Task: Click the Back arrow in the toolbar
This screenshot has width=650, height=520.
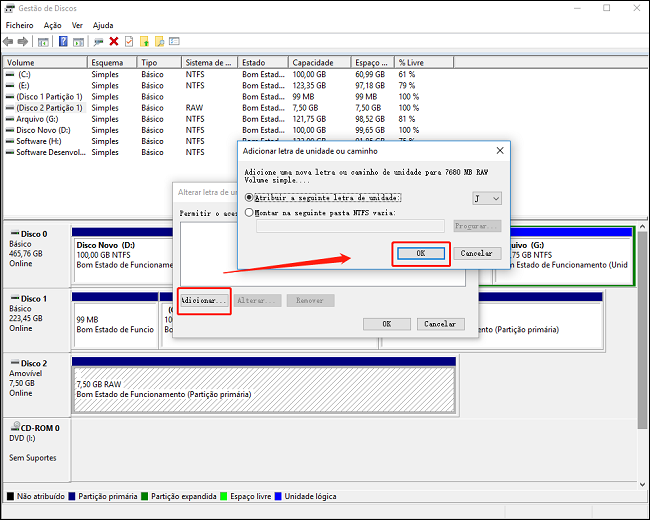Action: point(8,41)
